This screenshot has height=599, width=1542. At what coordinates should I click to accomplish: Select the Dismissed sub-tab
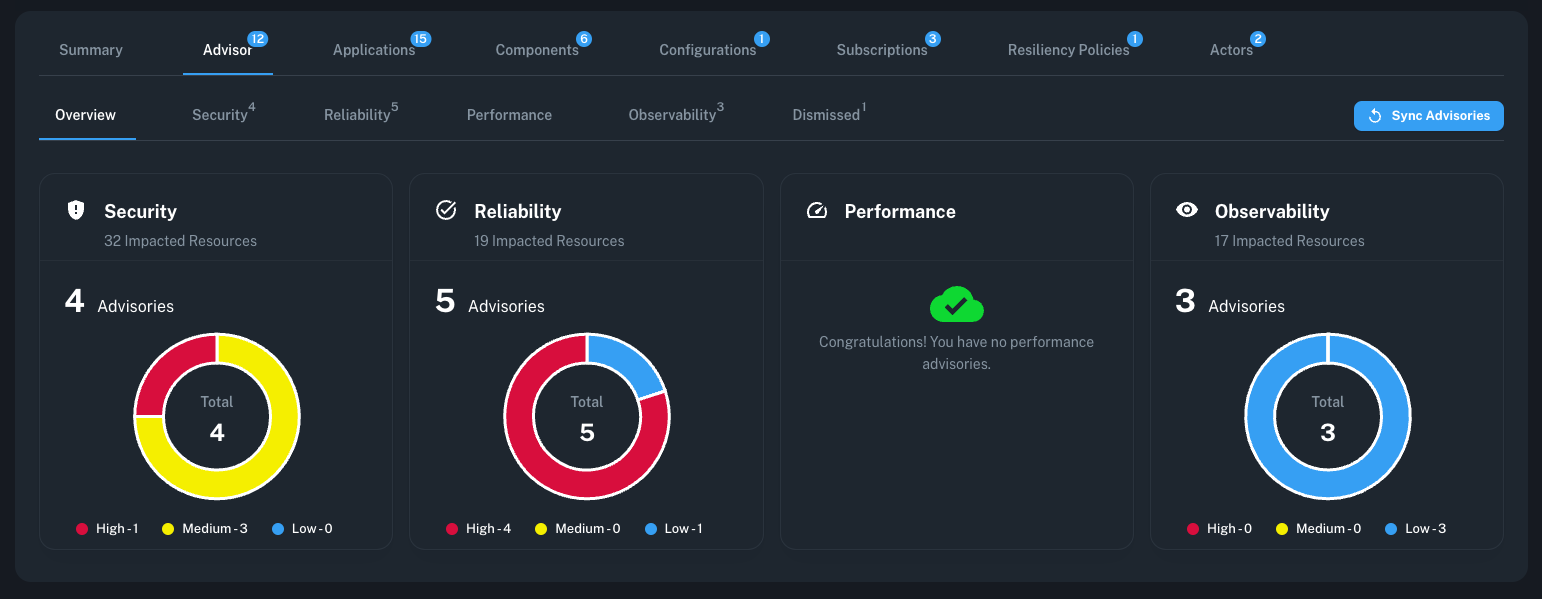(x=826, y=115)
